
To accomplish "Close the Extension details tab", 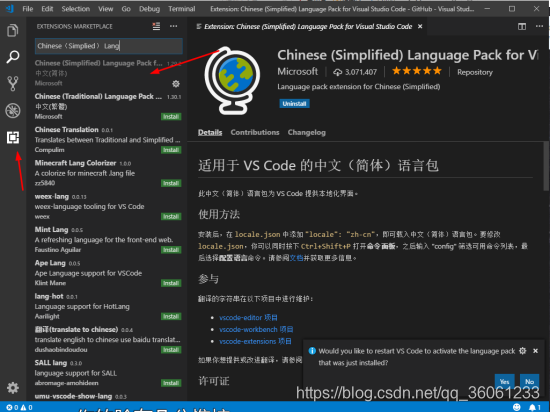I will coord(420,26).
